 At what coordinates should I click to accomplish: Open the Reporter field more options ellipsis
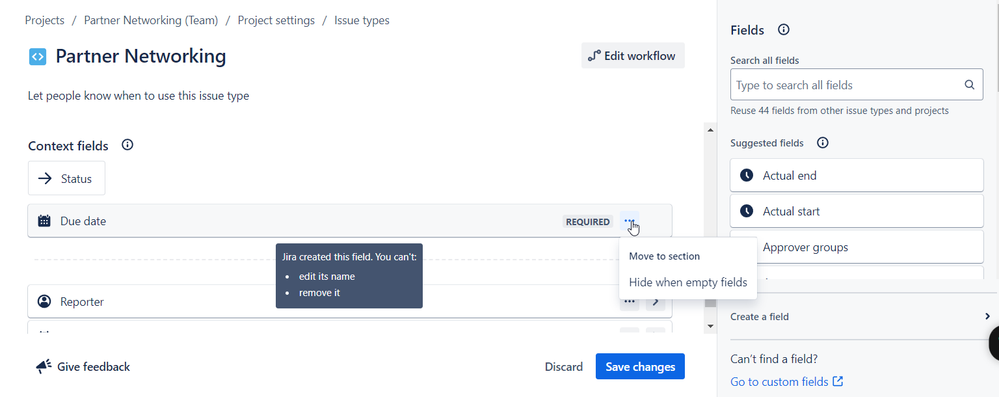click(x=629, y=301)
